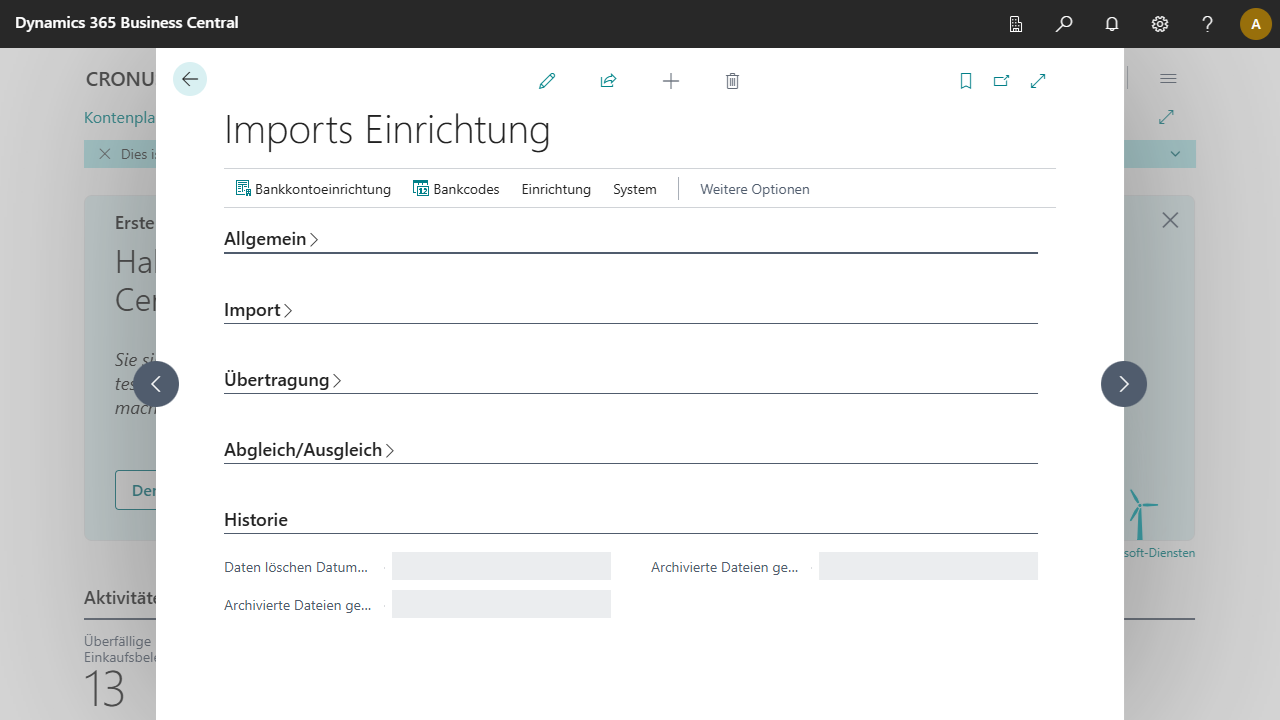Open the Einrichtung menu
The image size is (1280, 720).
(x=556, y=189)
